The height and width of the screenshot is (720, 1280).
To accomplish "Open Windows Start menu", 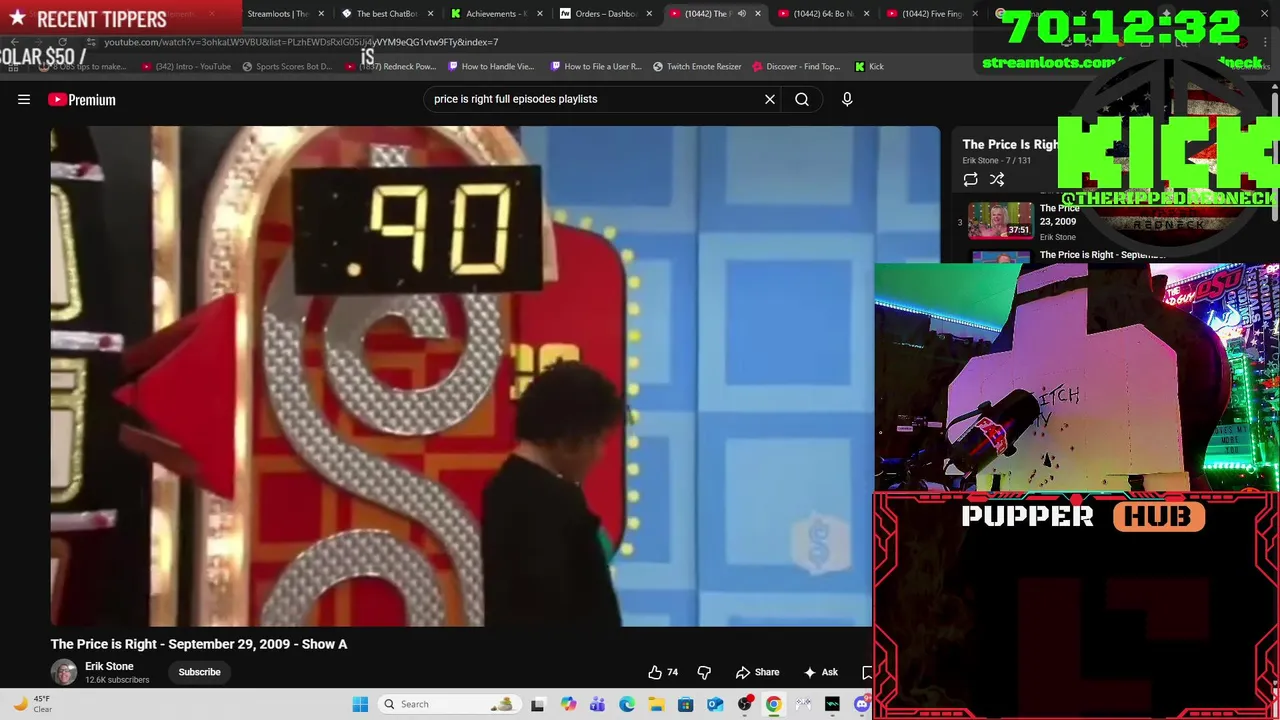I will pyautogui.click(x=360, y=704).
